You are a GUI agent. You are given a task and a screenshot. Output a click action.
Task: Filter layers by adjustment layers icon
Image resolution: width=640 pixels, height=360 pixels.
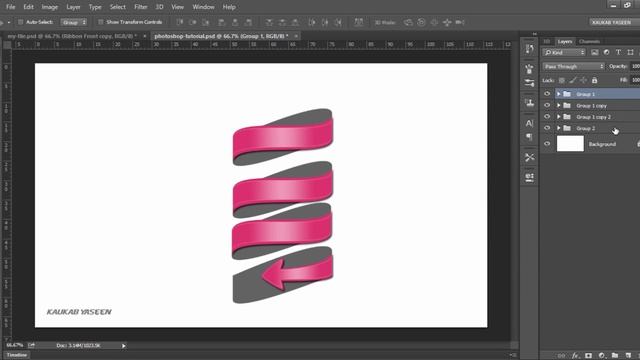(x=607, y=52)
